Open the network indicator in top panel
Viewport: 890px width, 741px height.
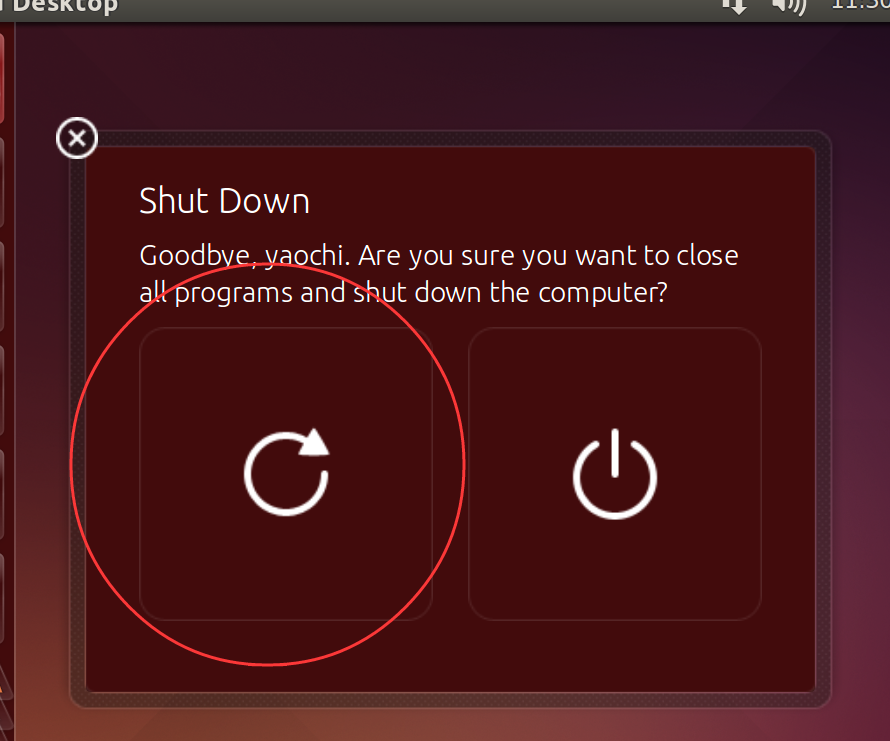click(x=734, y=7)
